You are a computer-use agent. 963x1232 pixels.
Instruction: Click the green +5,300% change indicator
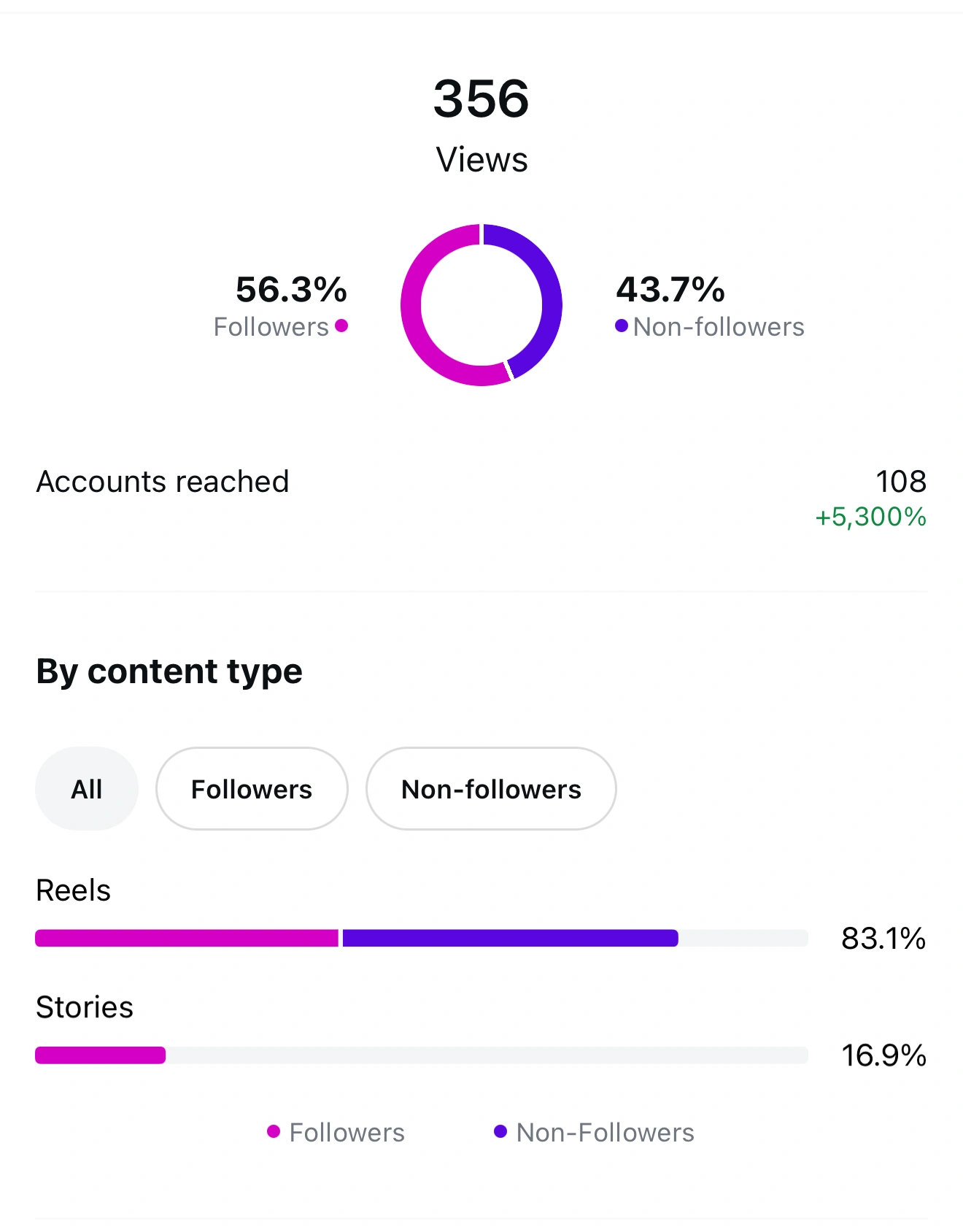(x=870, y=517)
